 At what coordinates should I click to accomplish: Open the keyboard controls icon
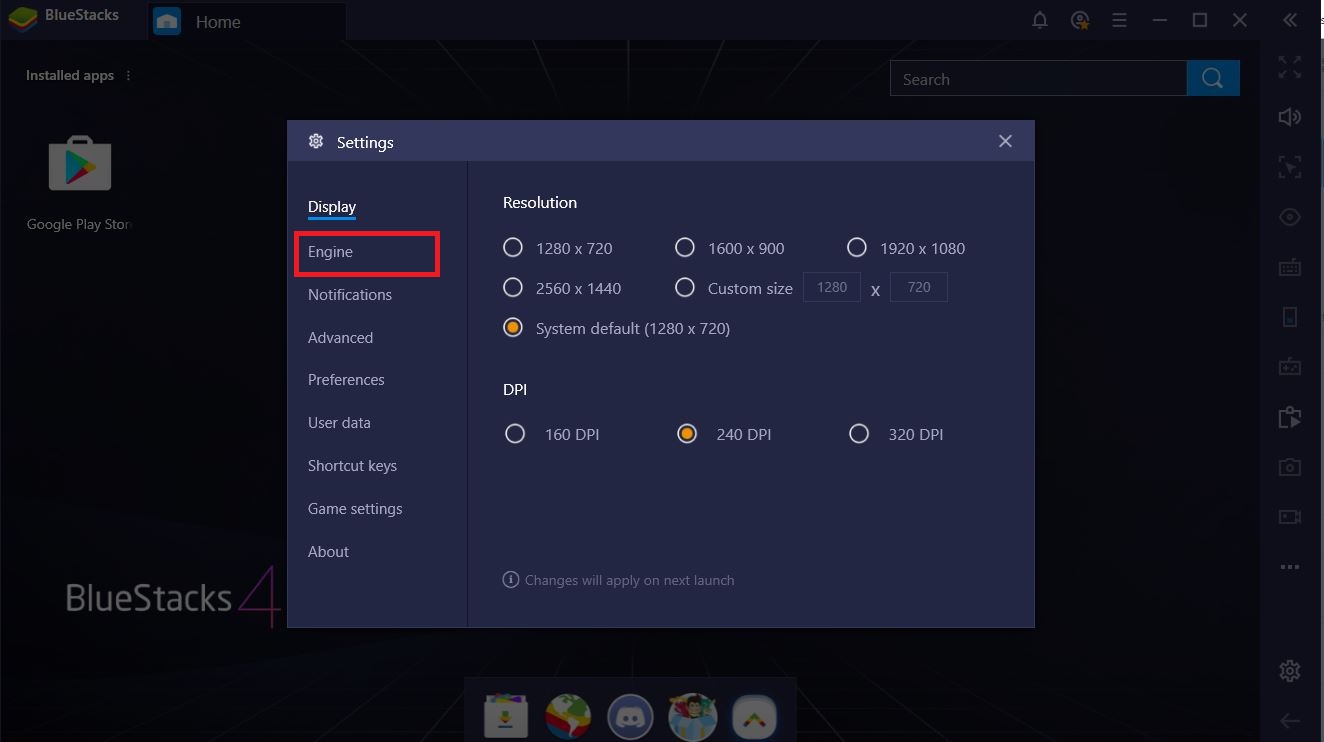click(1290, 267)
